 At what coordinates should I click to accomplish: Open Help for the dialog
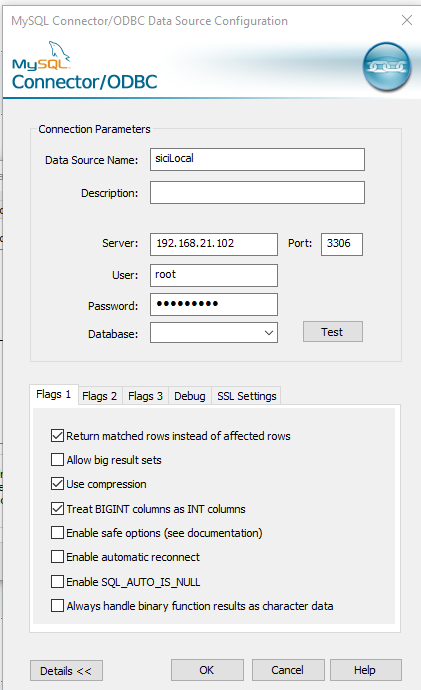point(365,670)
